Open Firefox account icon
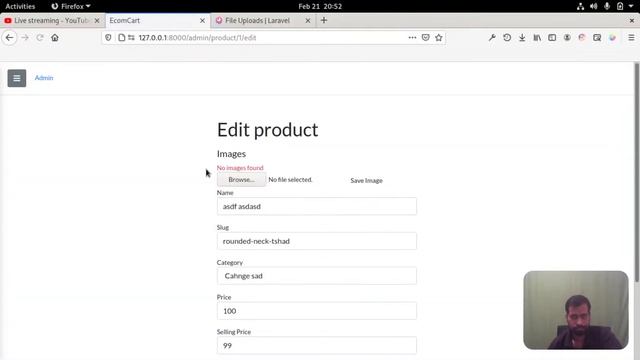 pyautogui.click(x=567, y=38)
